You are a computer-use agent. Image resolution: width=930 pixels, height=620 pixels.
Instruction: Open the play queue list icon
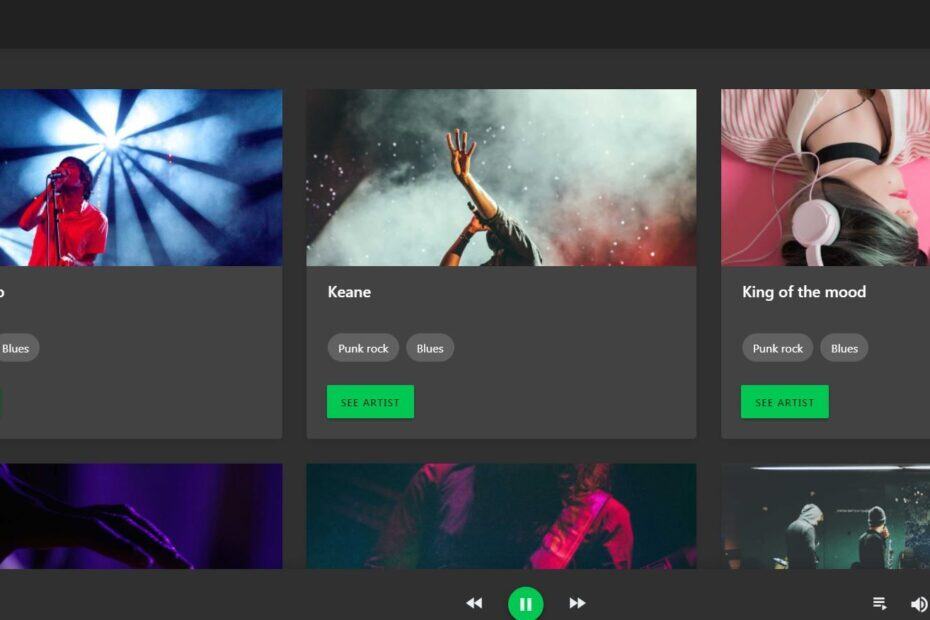tap(880, 603)
